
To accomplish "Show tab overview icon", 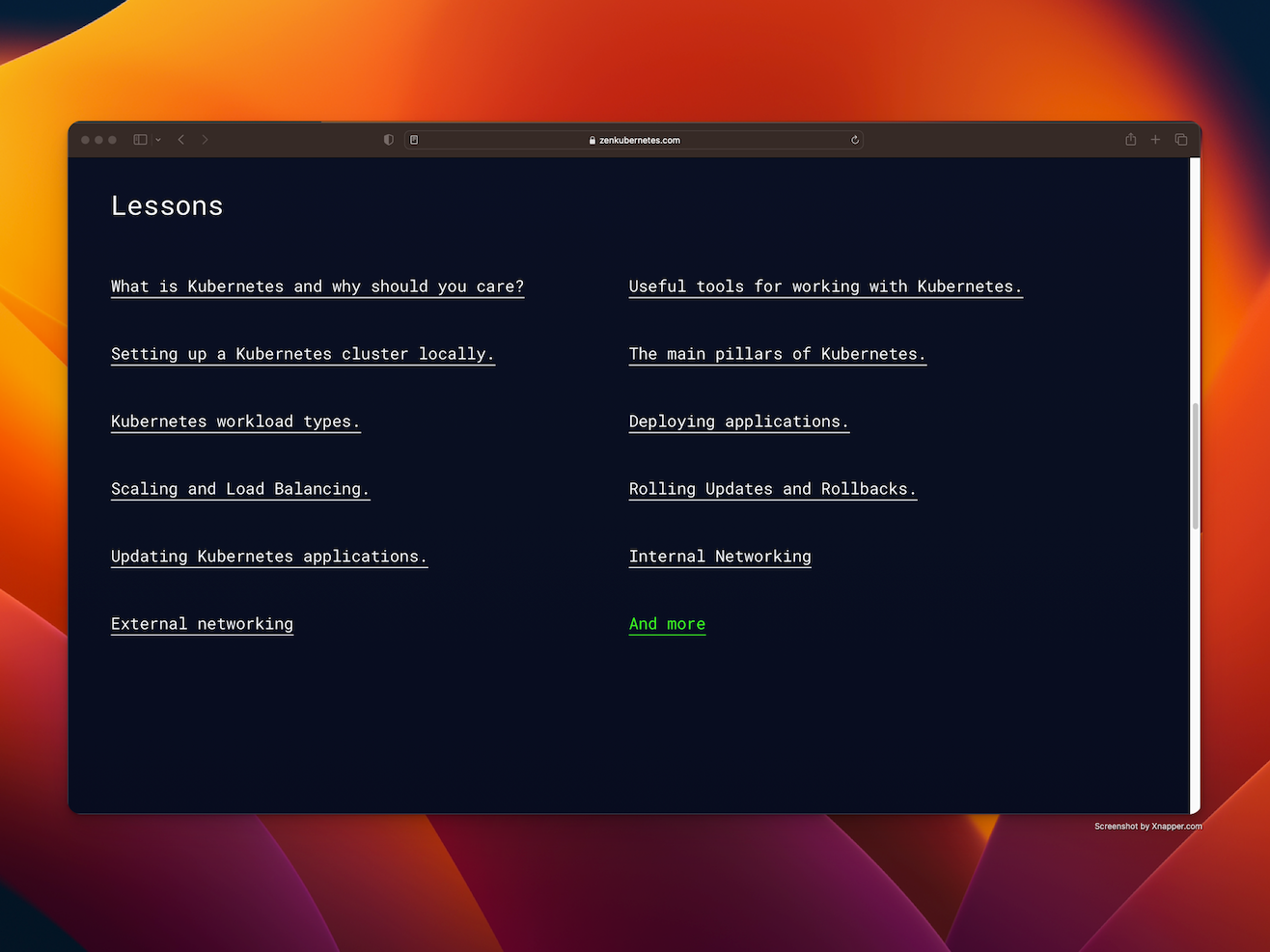I will pos(1180,140).
